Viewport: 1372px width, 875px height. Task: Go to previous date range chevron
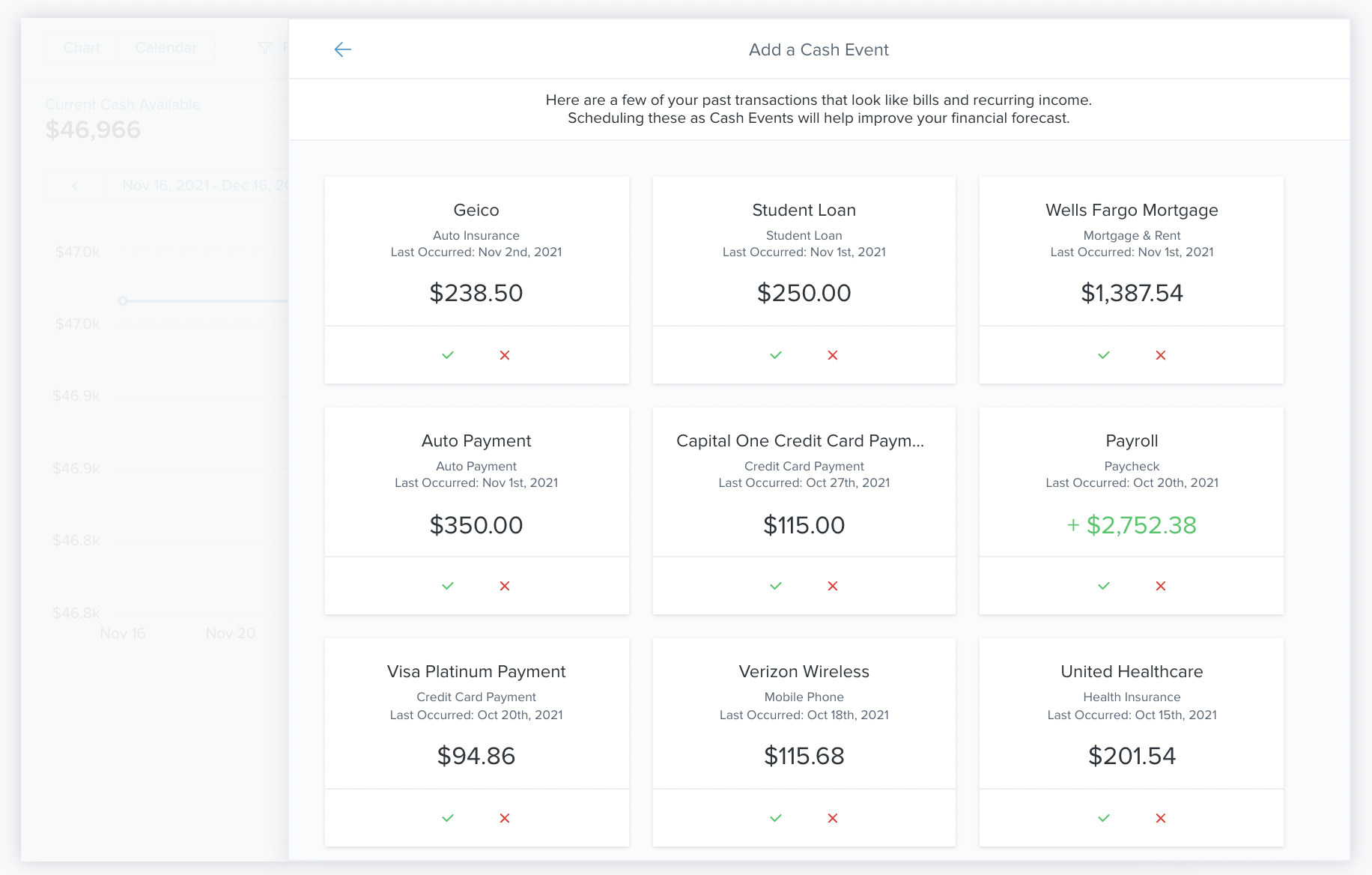pos(75,186)
